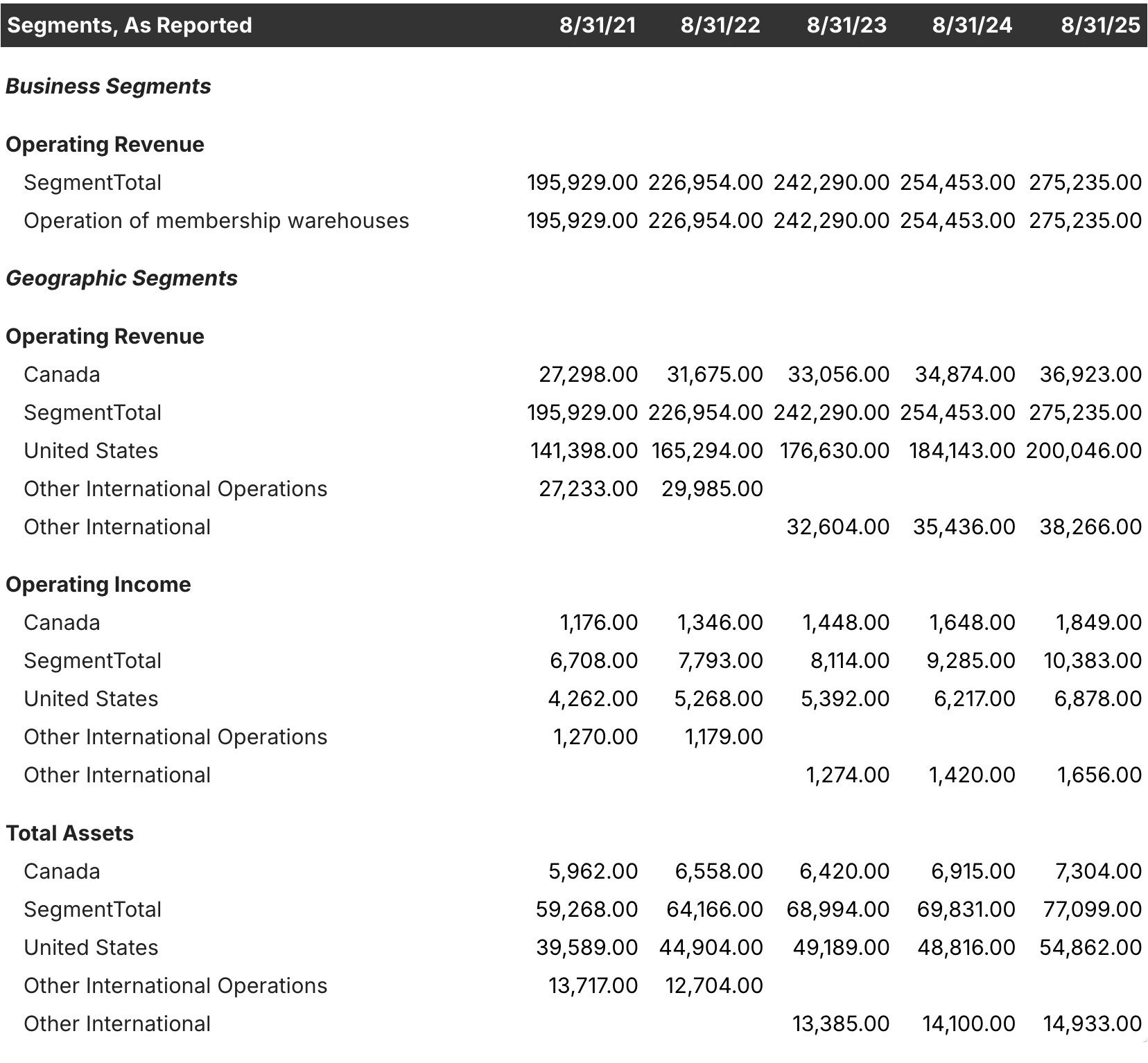Click United States revenue value 176,630.00
Viewport: 1148px width, 1063px height.
835,451
